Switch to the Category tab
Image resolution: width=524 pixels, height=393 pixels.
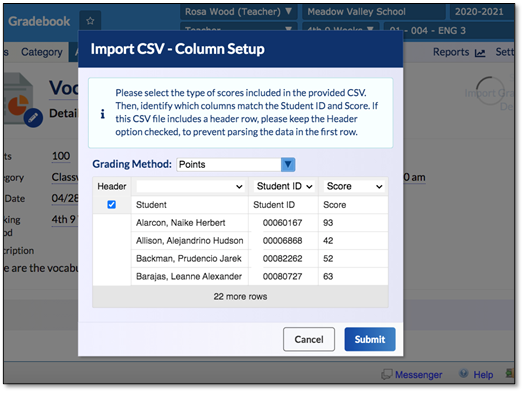pos(42,52)
